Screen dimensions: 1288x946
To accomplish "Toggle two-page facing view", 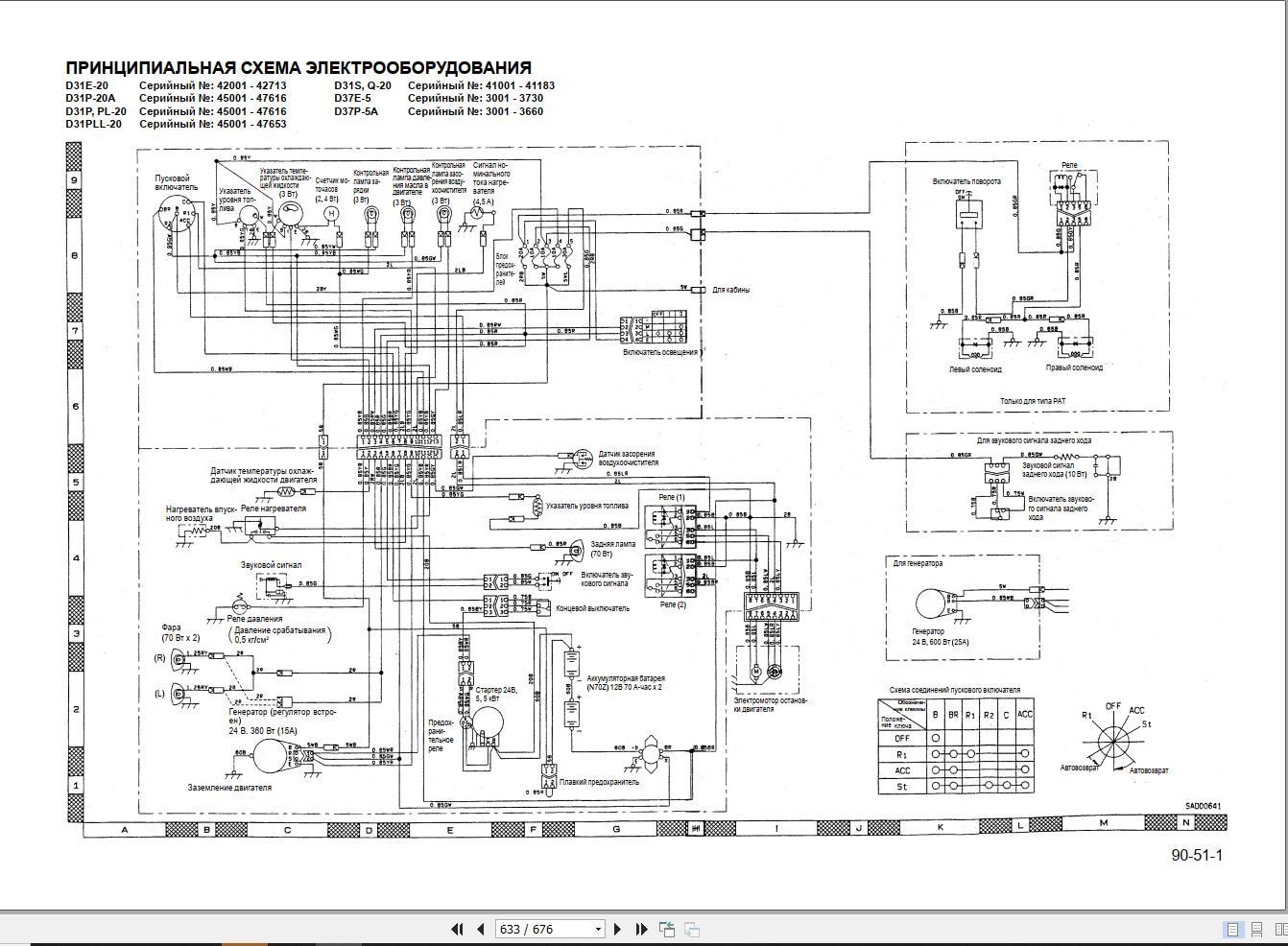I will coord(1280,929).
